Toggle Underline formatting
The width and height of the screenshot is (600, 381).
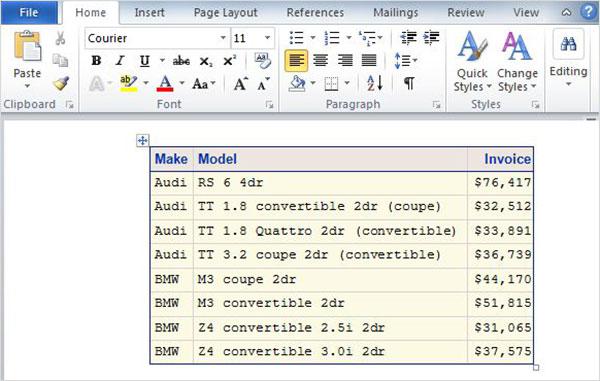pos(145,61)
